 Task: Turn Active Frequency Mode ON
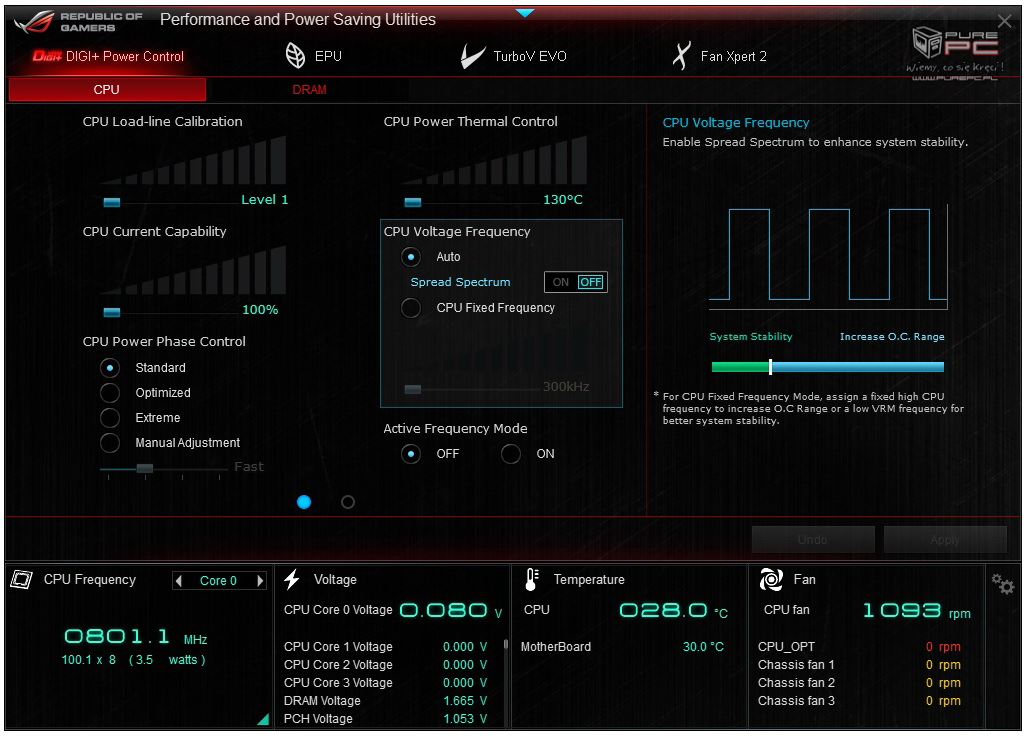coord(511,454)
